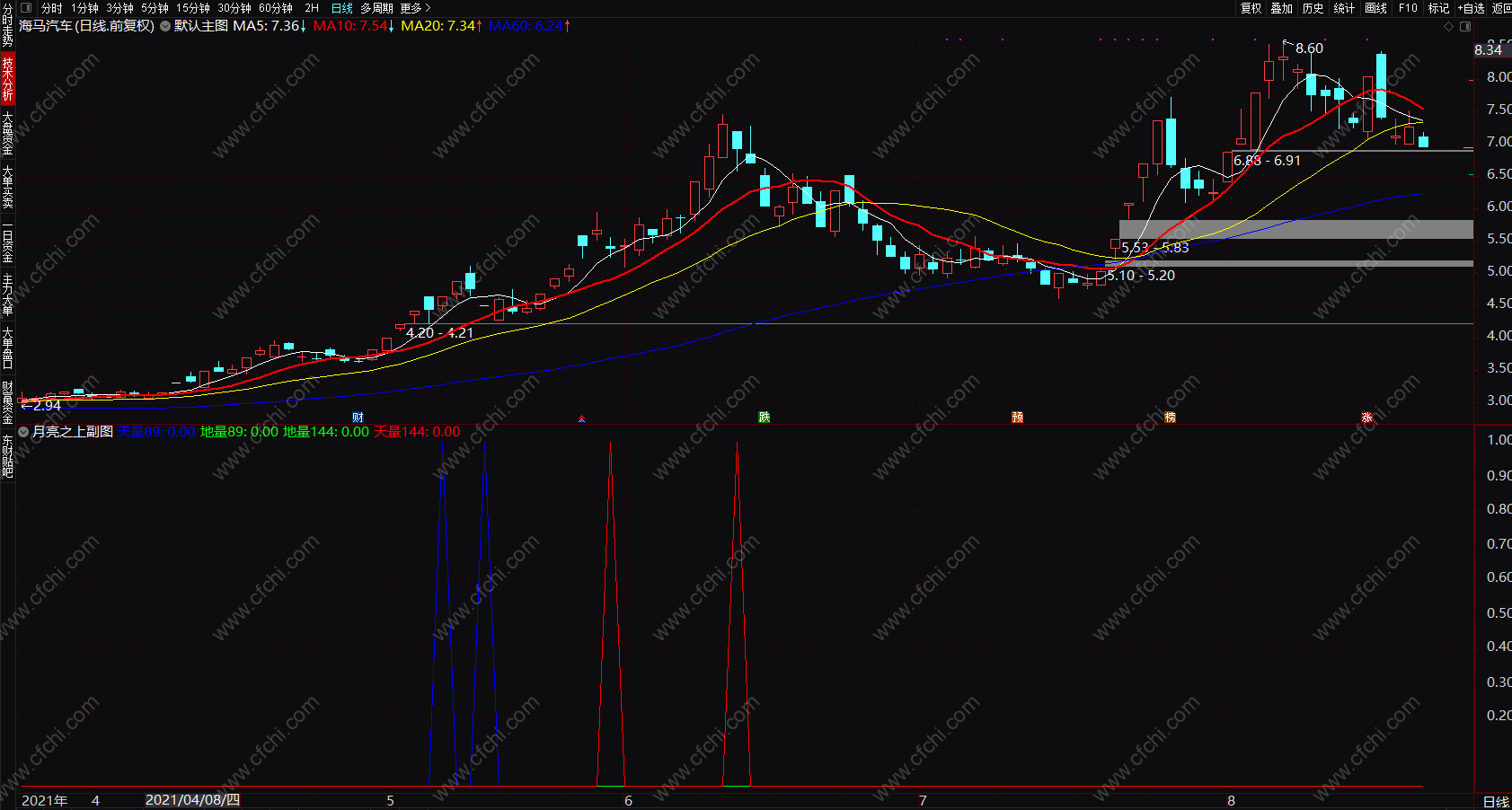The image size is (1512, 810).
Task: Click the 2021/04/08/四 date label
Action: [192, 800]
